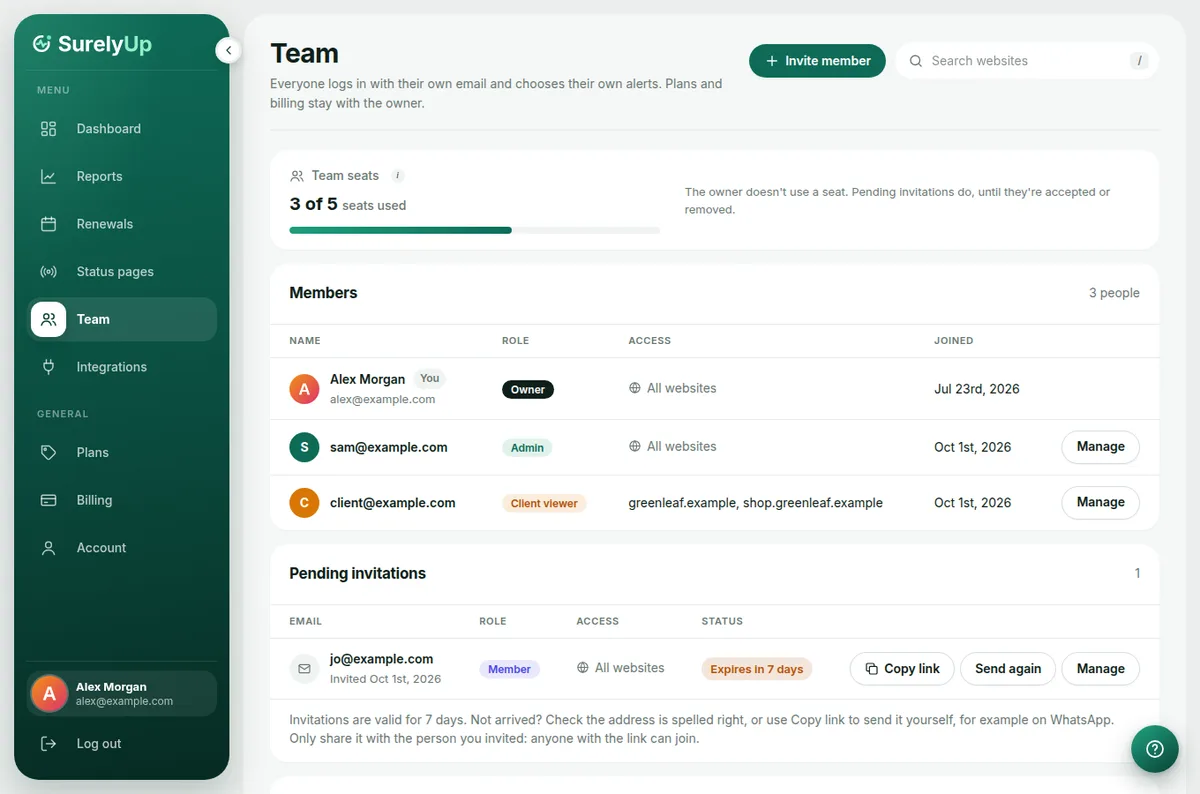Screen dimensions: 1200x794
Task: Click the 3 people count label
Action: pos(1114,293)
